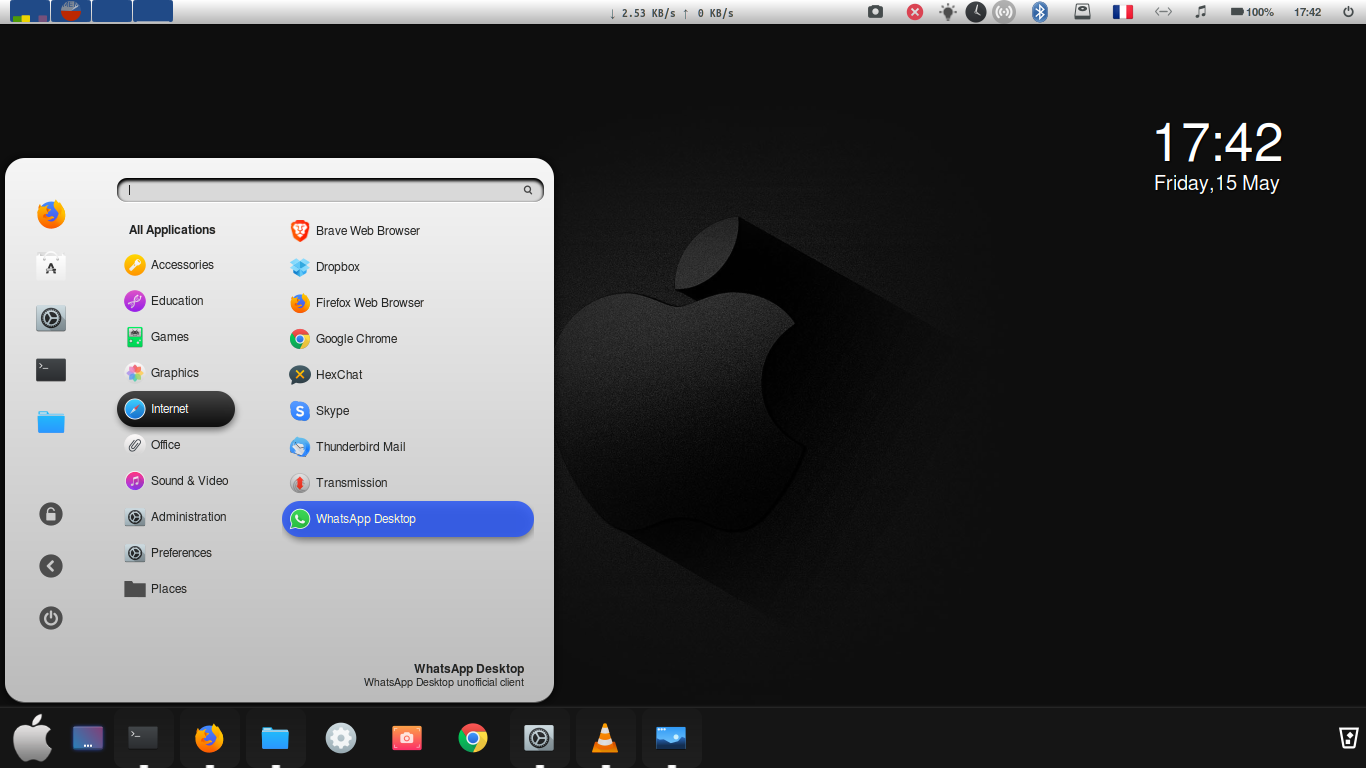Image resolution: width=1366 pixels, height=768 pixels.
Task: Open Transmission torrent client
Action: tap(407, 483)
